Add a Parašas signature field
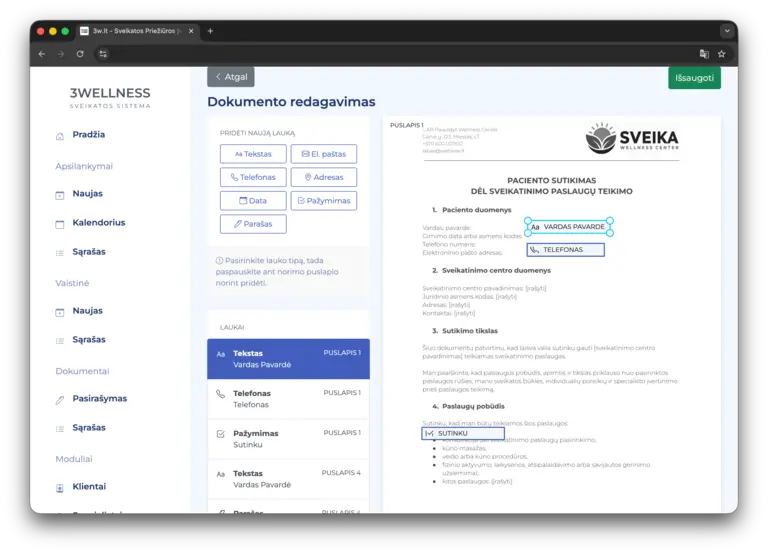Viewport: 768px width, 553px height. [253, 224]
